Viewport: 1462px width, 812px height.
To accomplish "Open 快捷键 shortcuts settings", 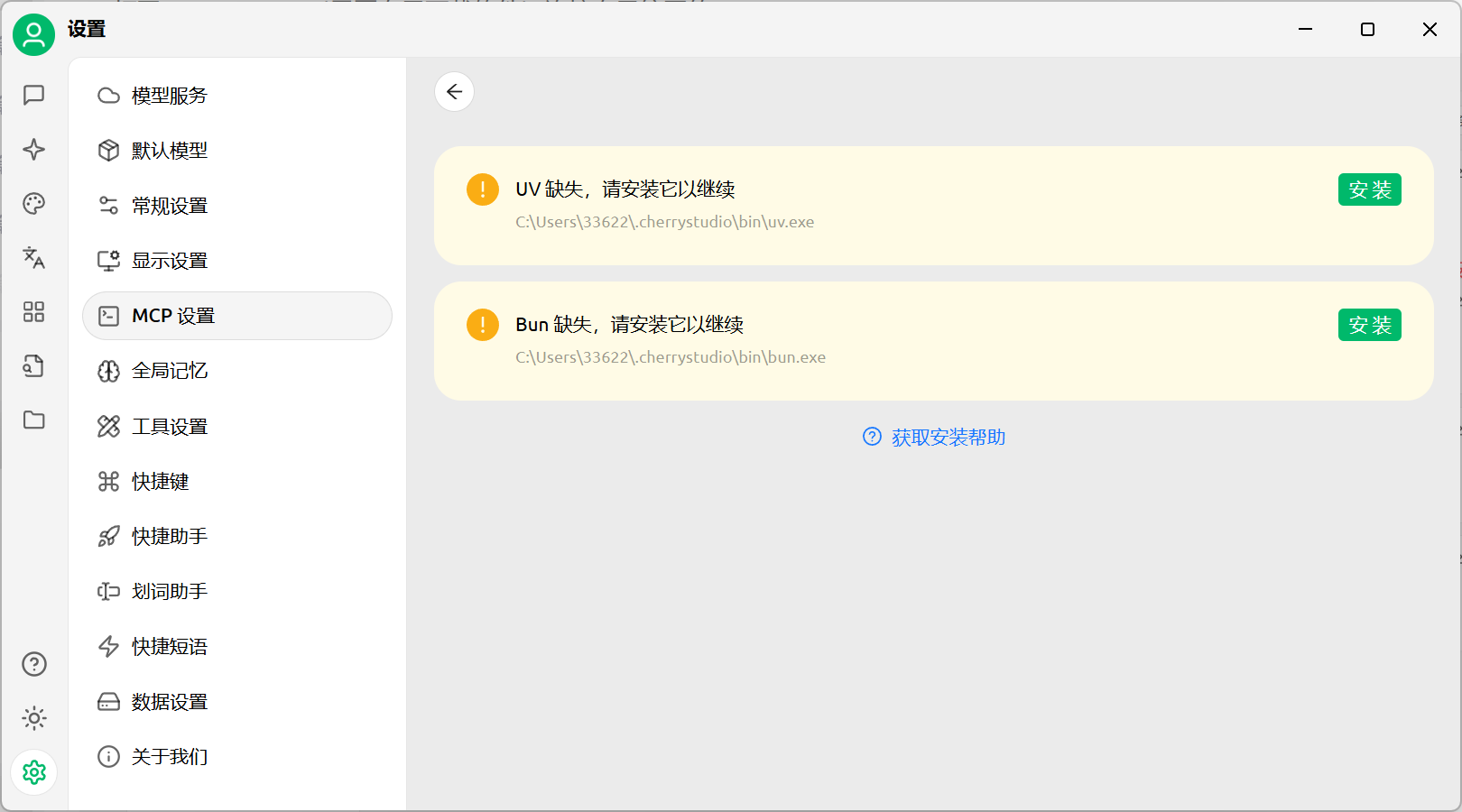I will [160, 482].
